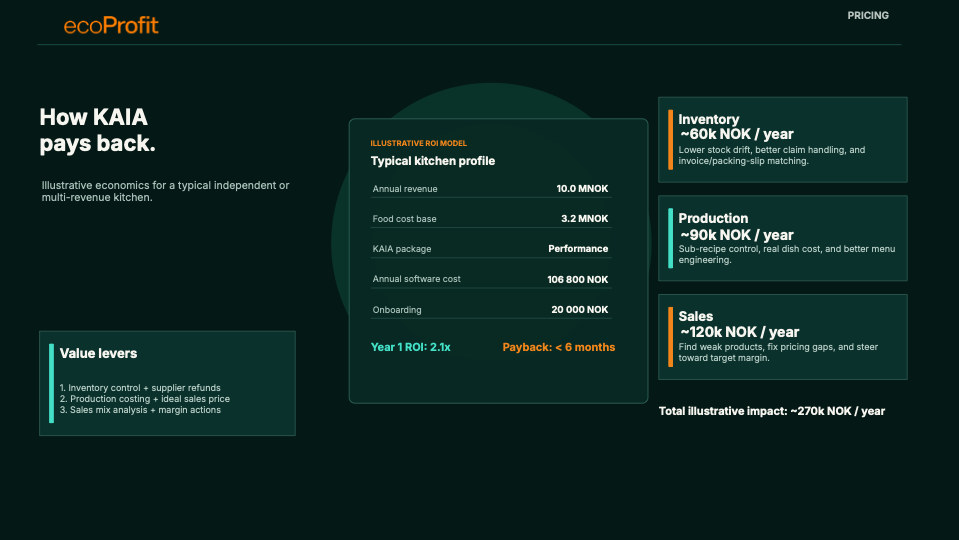
Task: Click 'Total illustrative impact: ~270k NOK / year'
Action: tap(772, 412)
